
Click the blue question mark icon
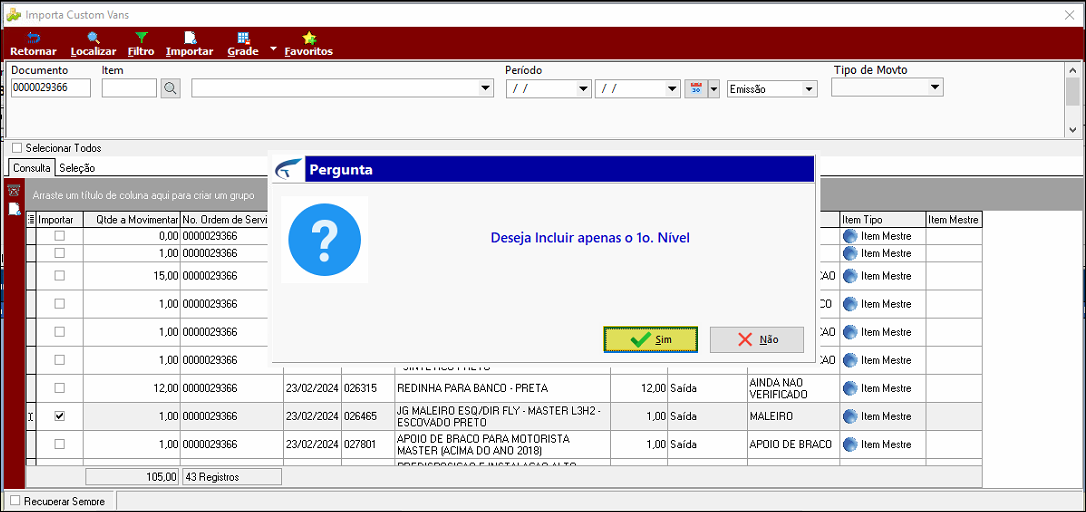pos(324,239)
